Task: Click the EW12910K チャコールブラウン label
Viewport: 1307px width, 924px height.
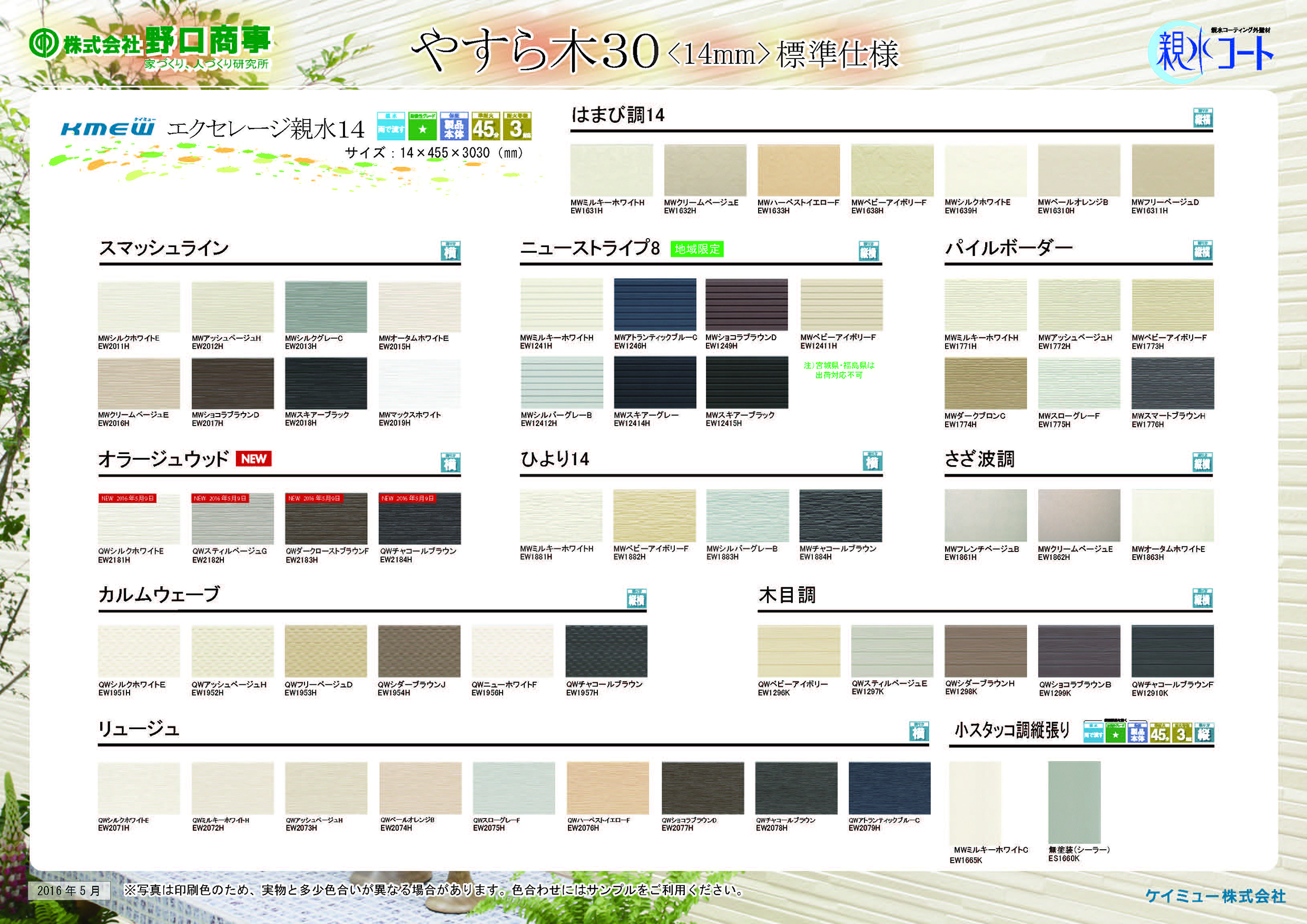Action: (x=1173, y=689)
